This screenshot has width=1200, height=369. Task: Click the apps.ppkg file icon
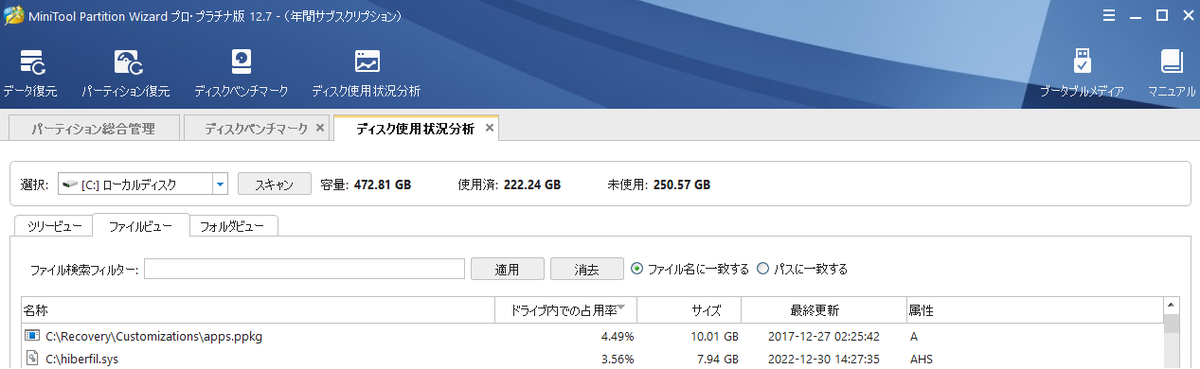[x=32, y=337]
